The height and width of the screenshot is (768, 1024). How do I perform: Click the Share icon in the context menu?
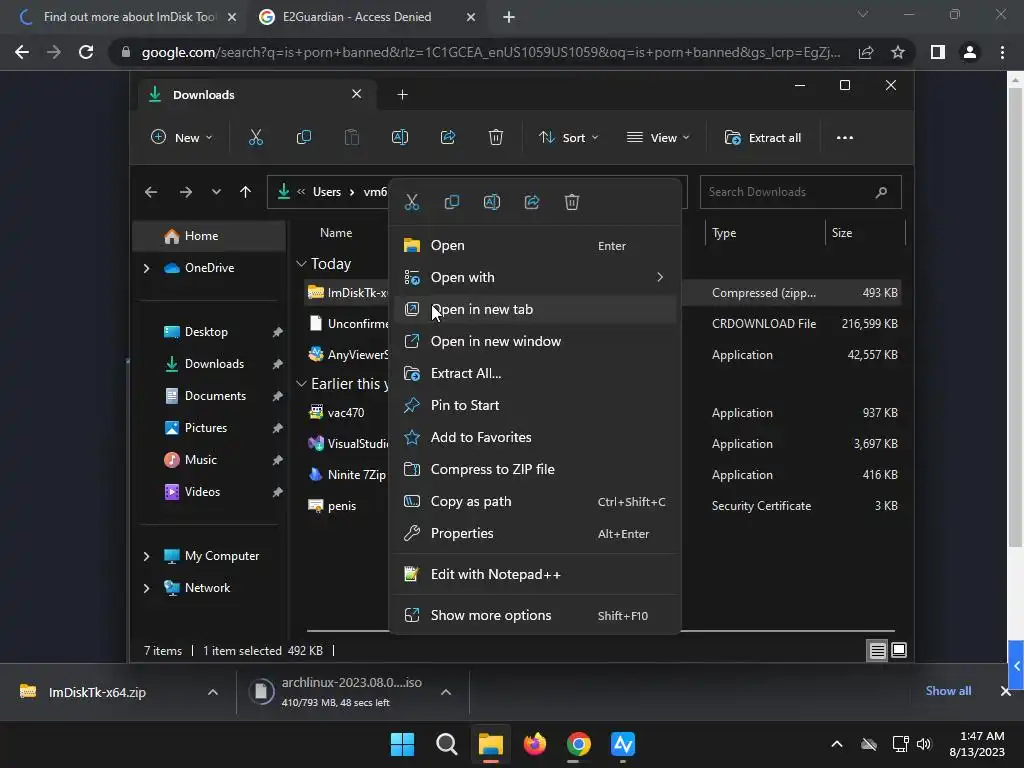click(x=532, y=202)
